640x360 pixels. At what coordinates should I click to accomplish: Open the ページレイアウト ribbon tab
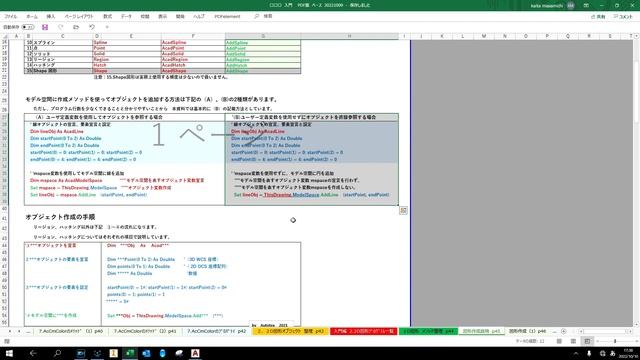pos(79,16)
